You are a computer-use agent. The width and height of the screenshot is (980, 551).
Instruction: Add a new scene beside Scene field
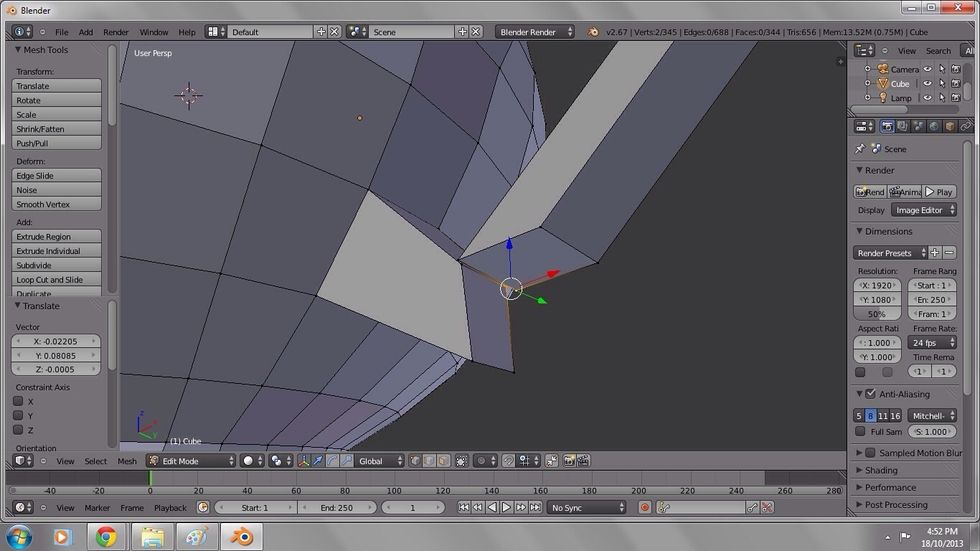(462, 31)
